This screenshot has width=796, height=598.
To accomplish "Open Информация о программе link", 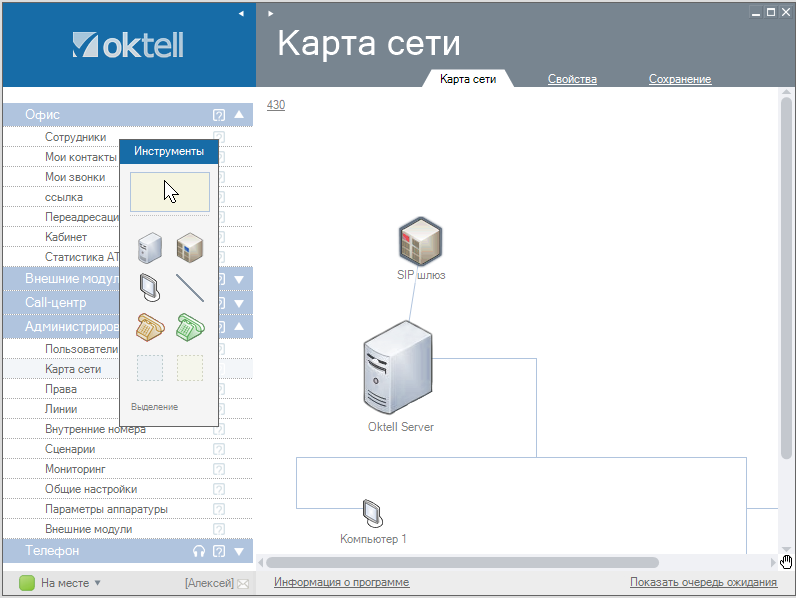I will 341,582.
